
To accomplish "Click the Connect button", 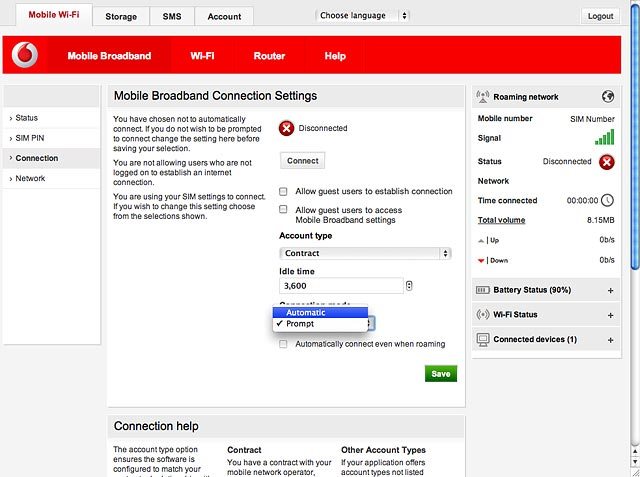I will [302, 161].
